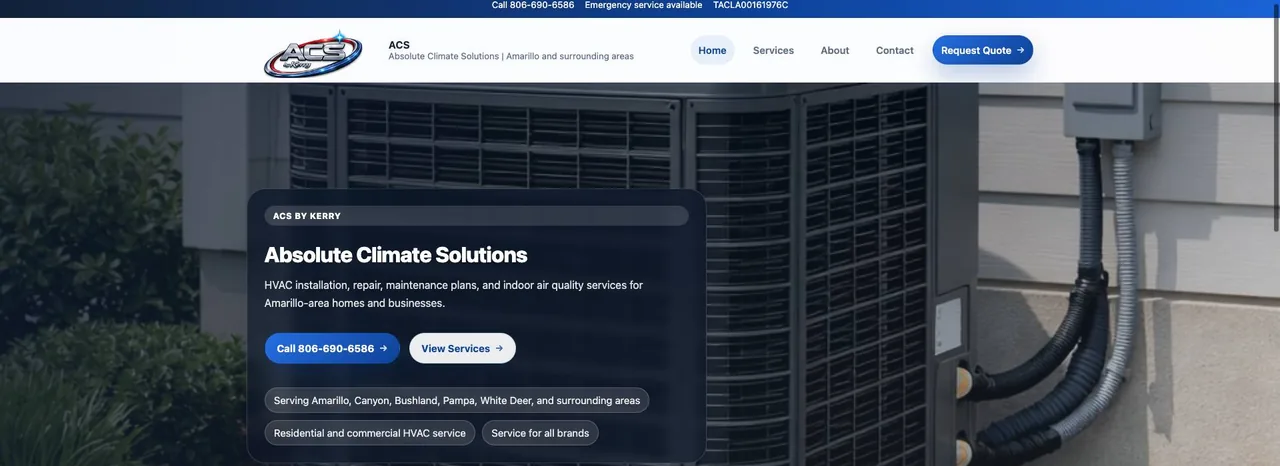Open the About page link
This screenshot has height=466, width=1280.
click(x=835, y=50)
